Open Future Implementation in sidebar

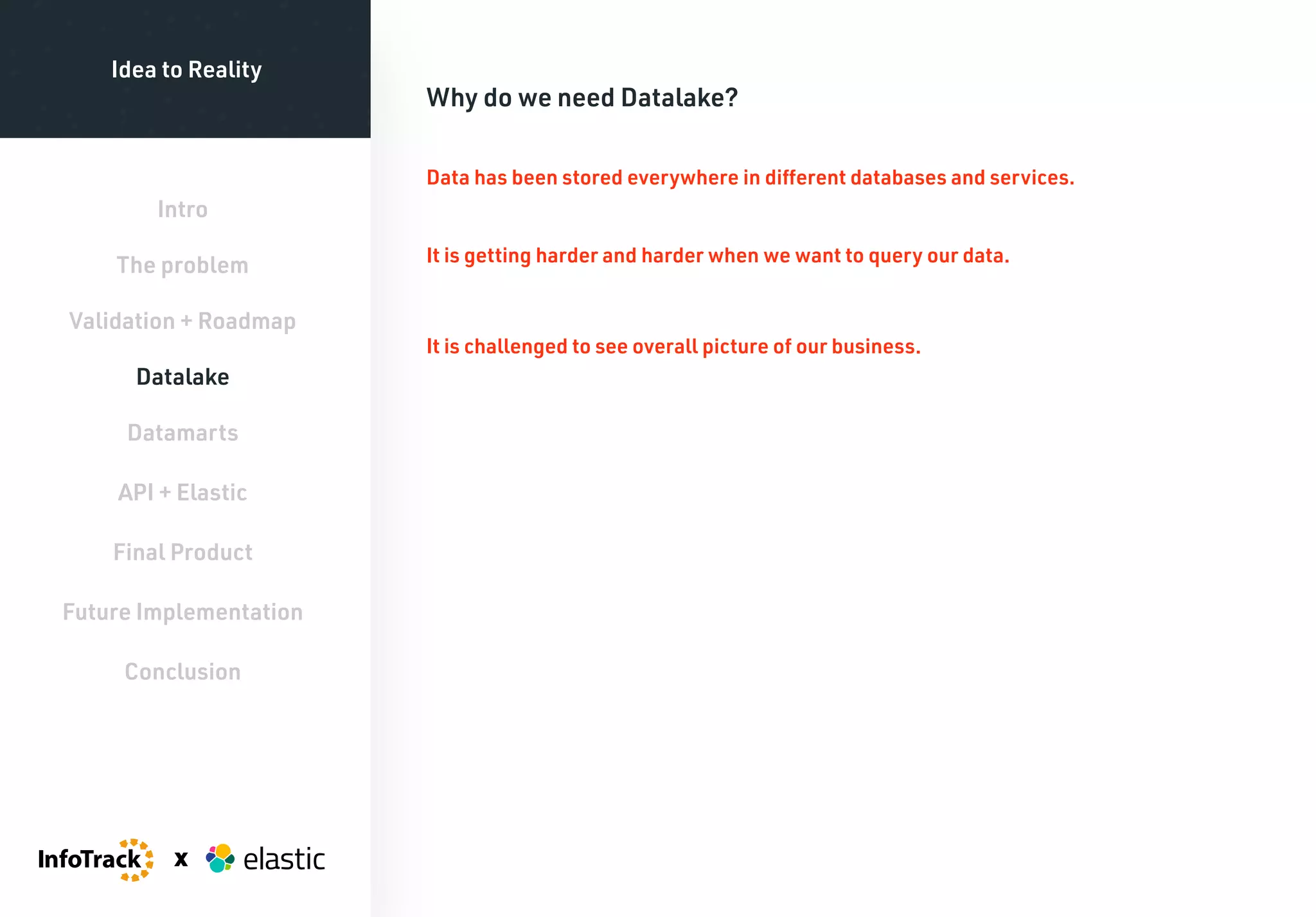182,612
